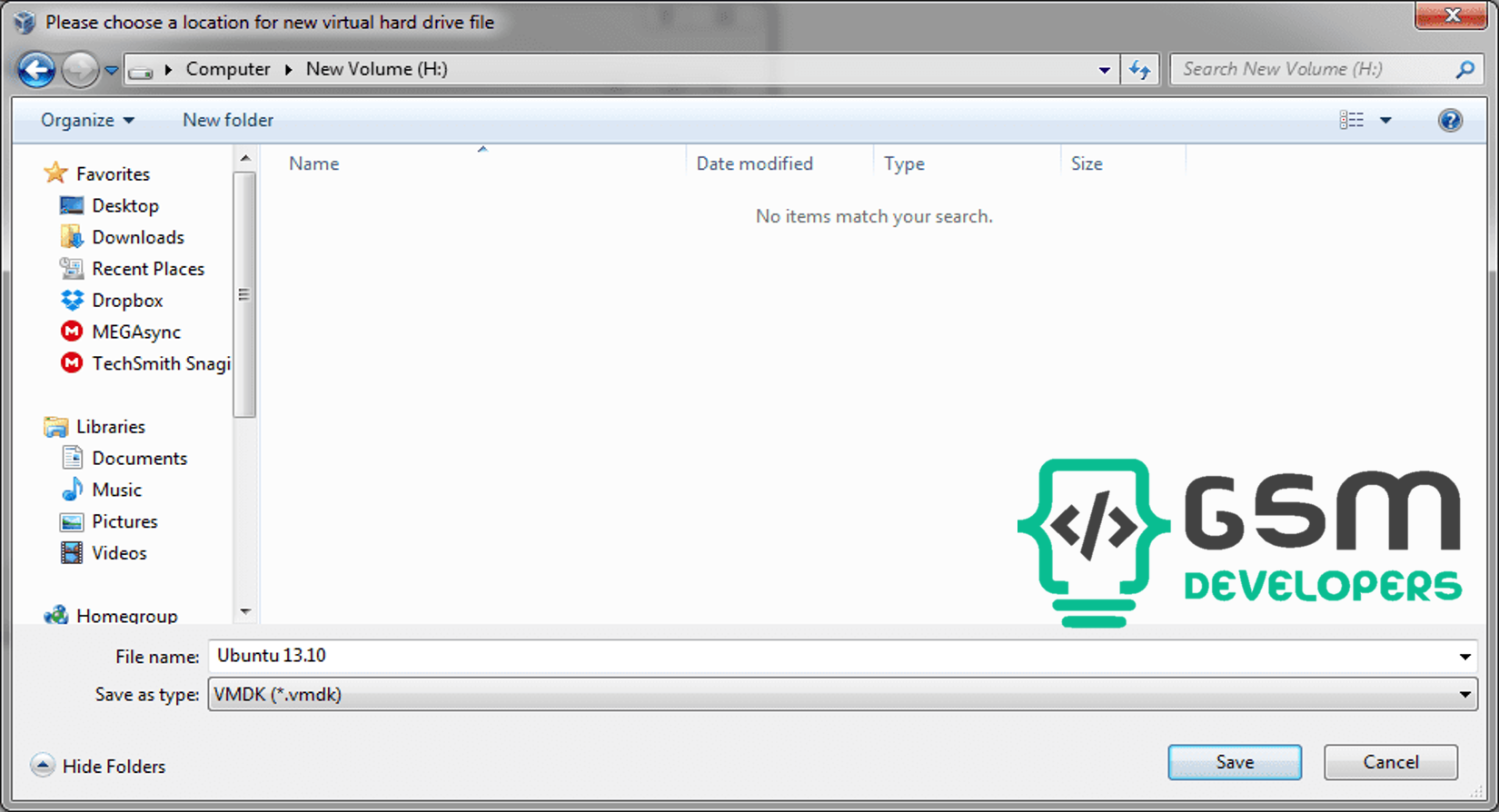The image size is (1499, 812).
Task: Click Hide Folders
Action: 98,766
